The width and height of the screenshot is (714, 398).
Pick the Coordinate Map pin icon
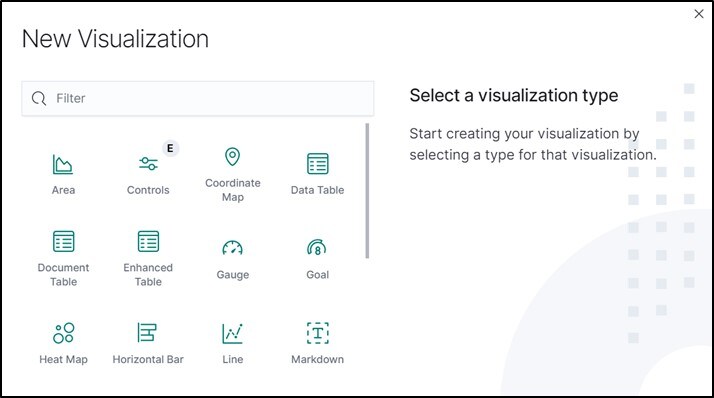pos(233,157)
